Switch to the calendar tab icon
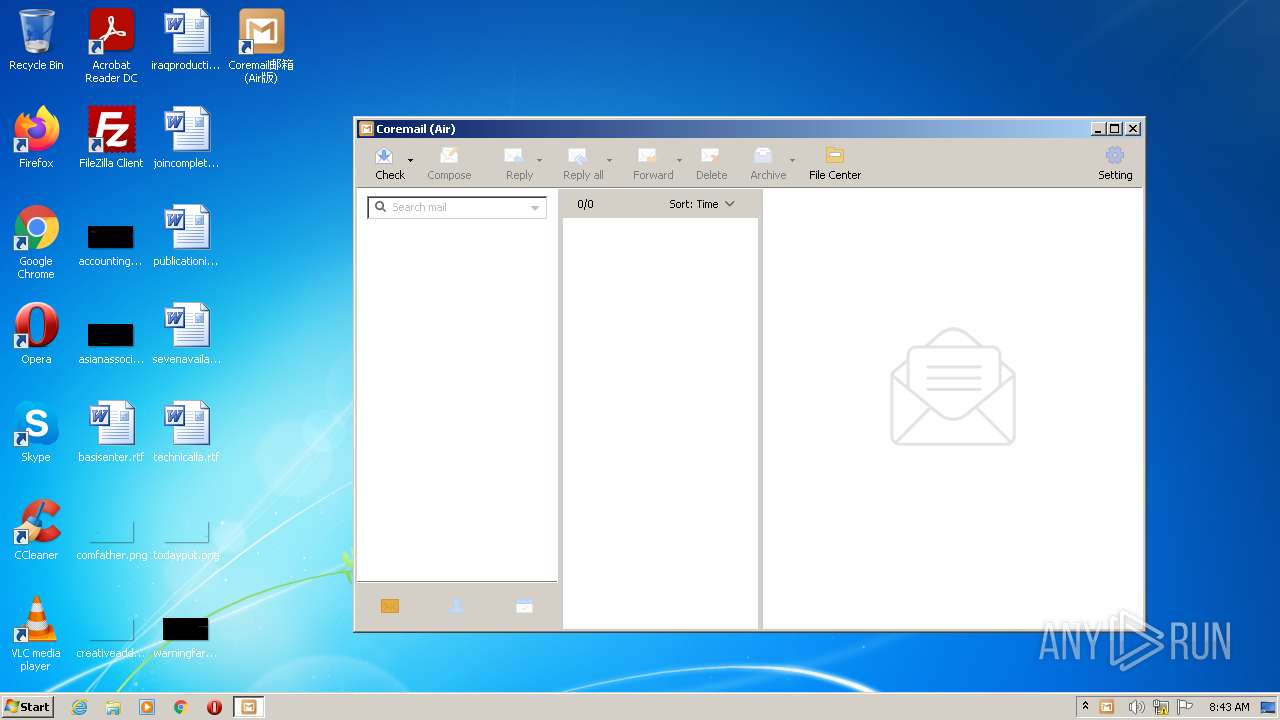 [x=524, y=606]
